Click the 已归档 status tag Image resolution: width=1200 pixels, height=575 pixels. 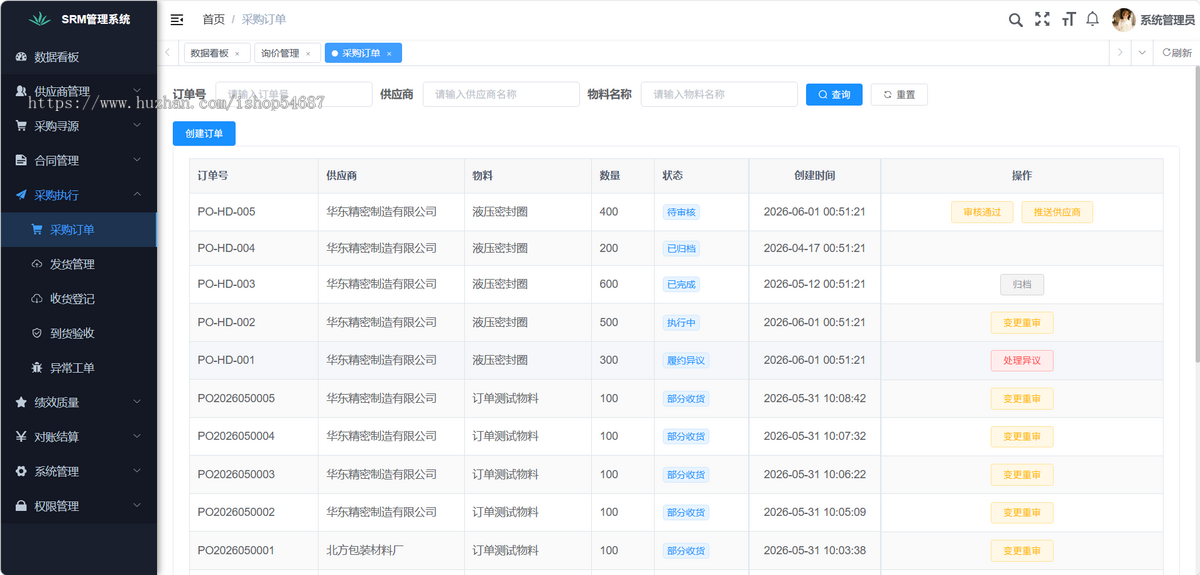[682, 248]
